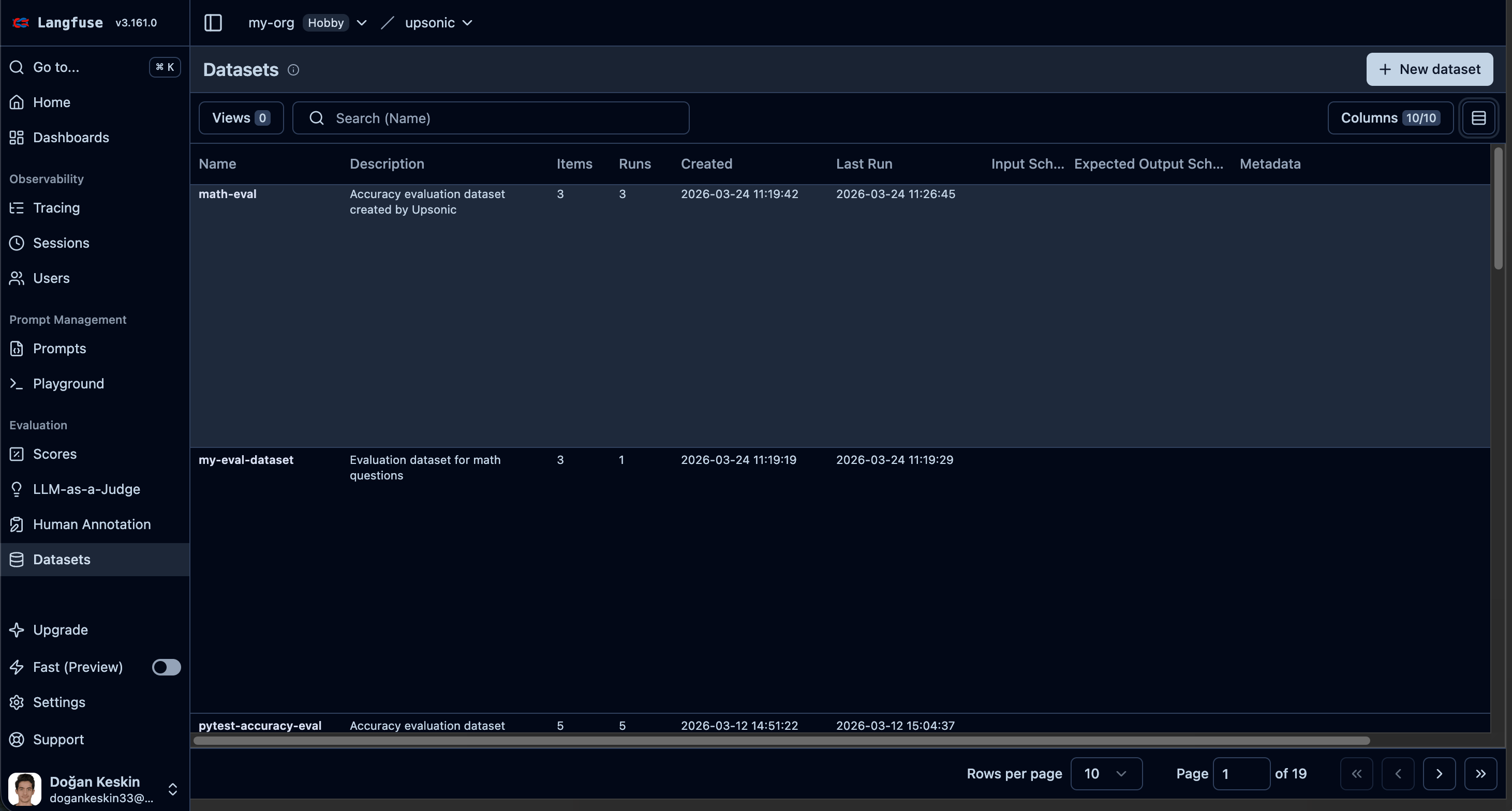Click the Sessions clock icon

click(17, 243)
